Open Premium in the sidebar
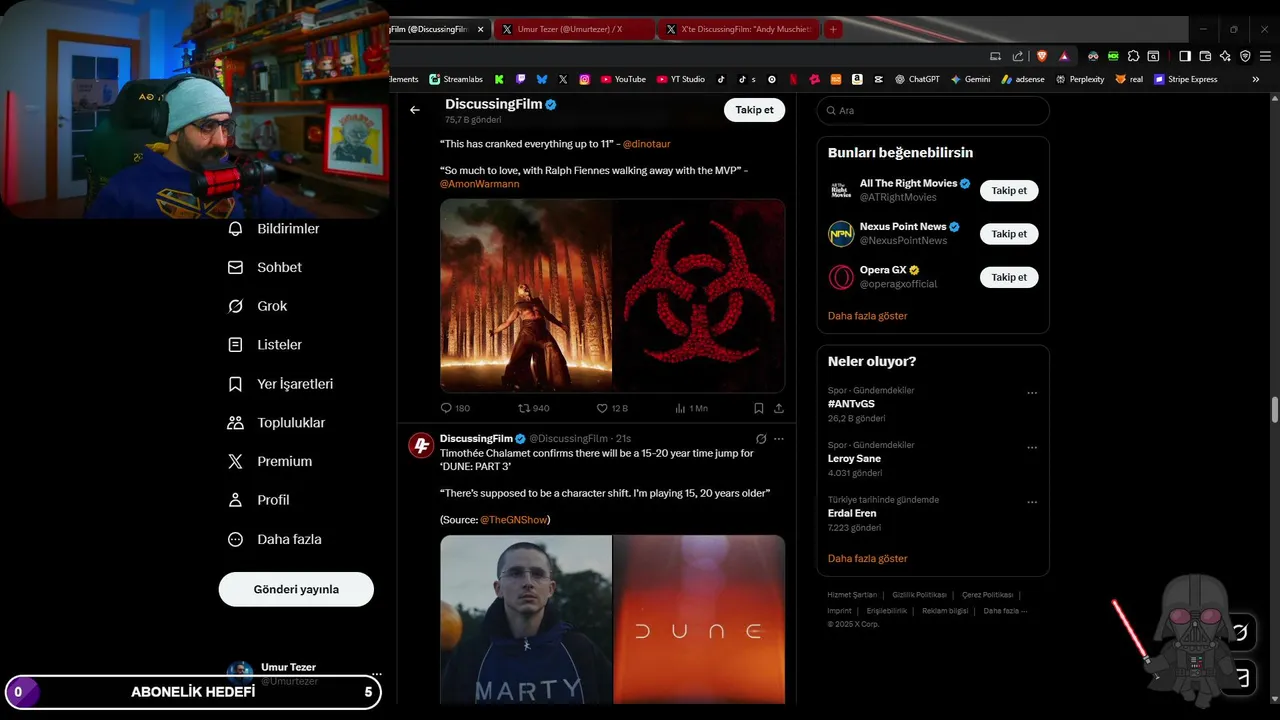 click(270, 461)
